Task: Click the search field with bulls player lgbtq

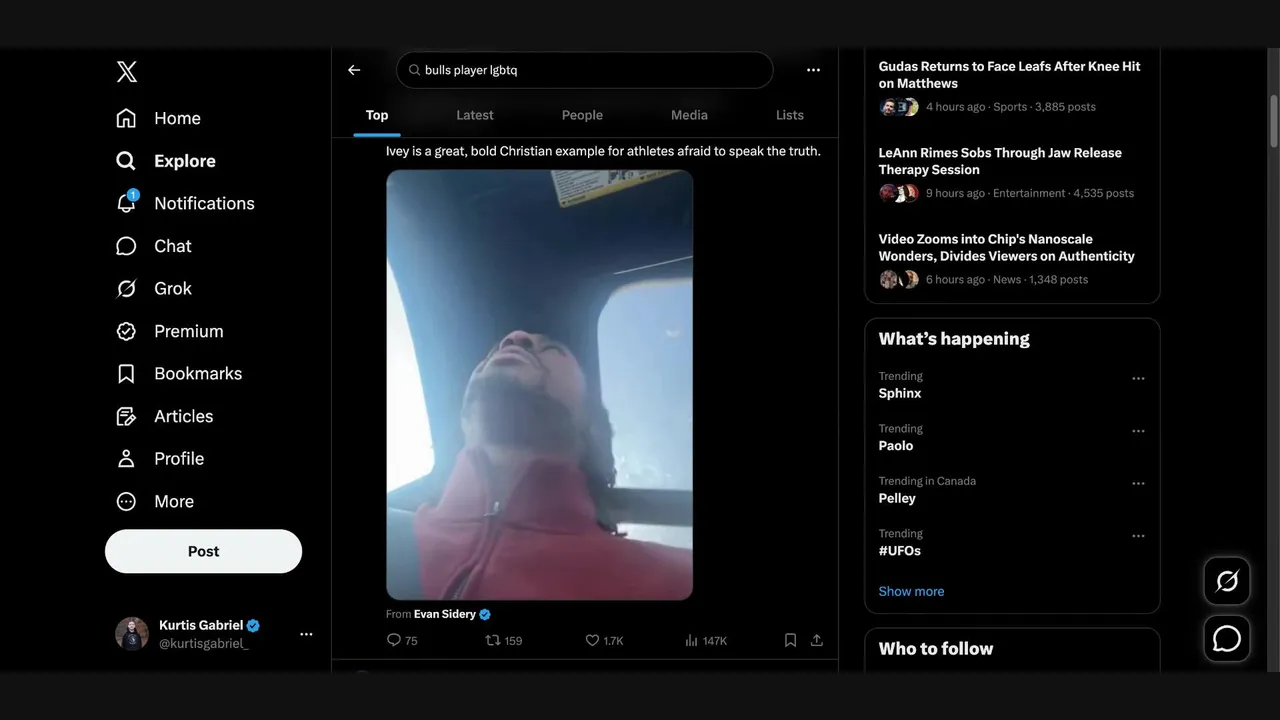Action: point(585,70)
